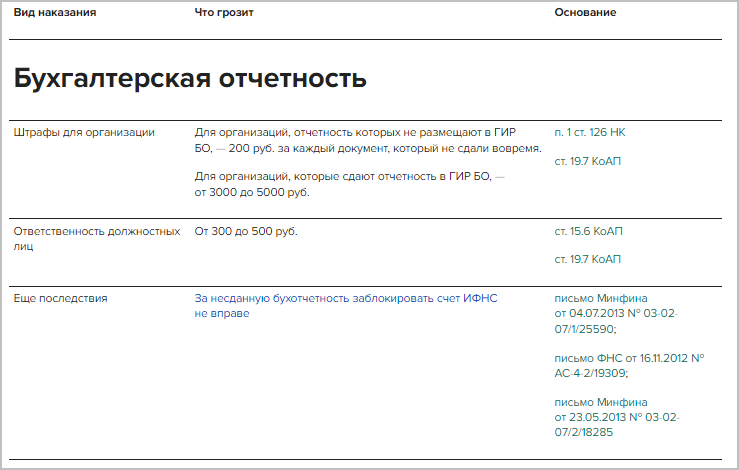Click the Что грозит column header

[224, 12]
